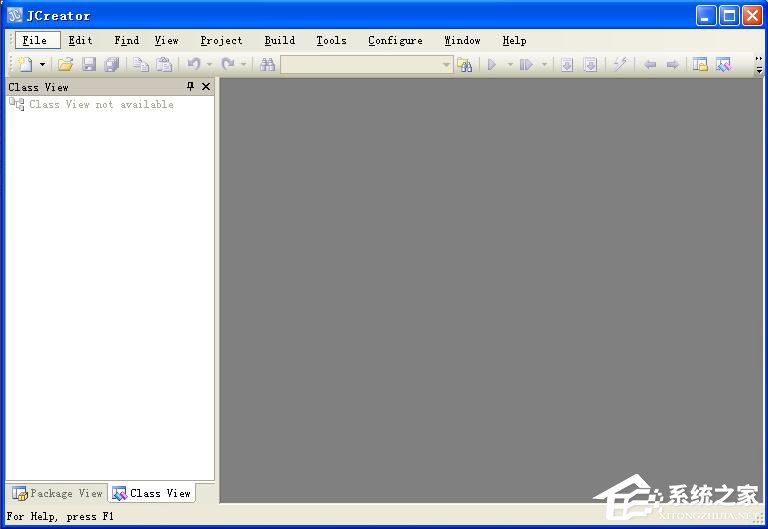Open the Tools menu
The width and height of the screenshot is (768, 529).
tap(331, 40)
